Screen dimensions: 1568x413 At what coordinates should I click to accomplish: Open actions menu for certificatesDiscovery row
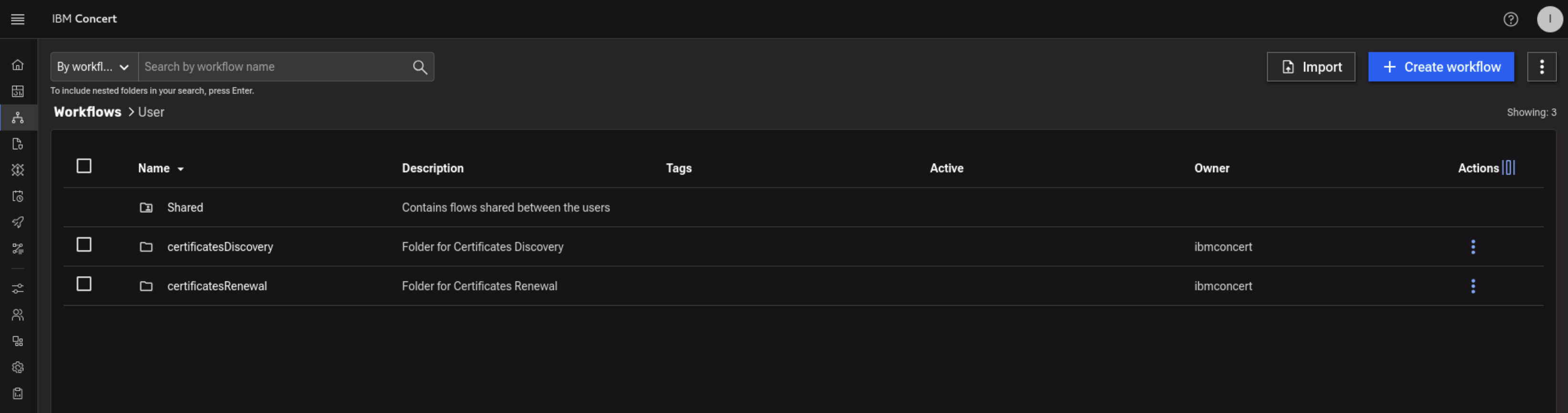click(1473, 247)
